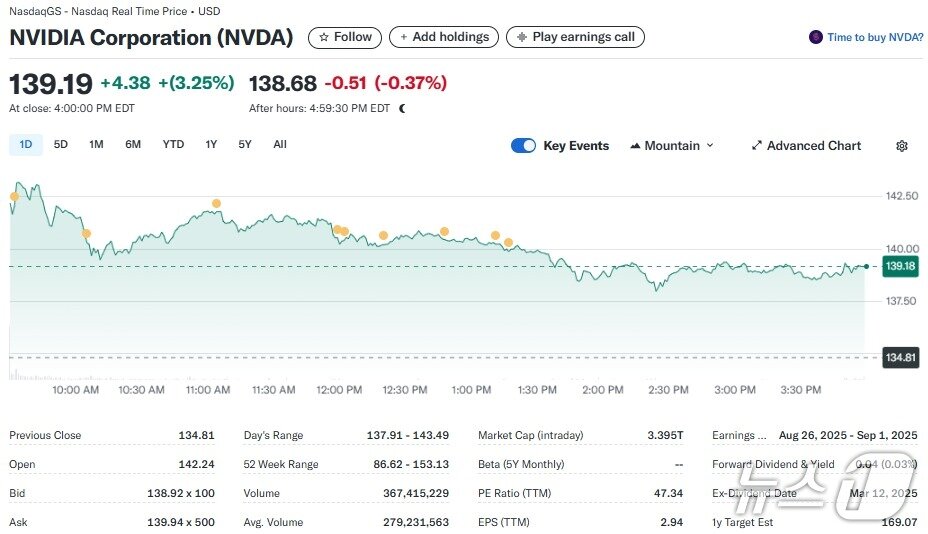Screen dimensions: 928x534
Task: Show All time price history
Action: 280,144
